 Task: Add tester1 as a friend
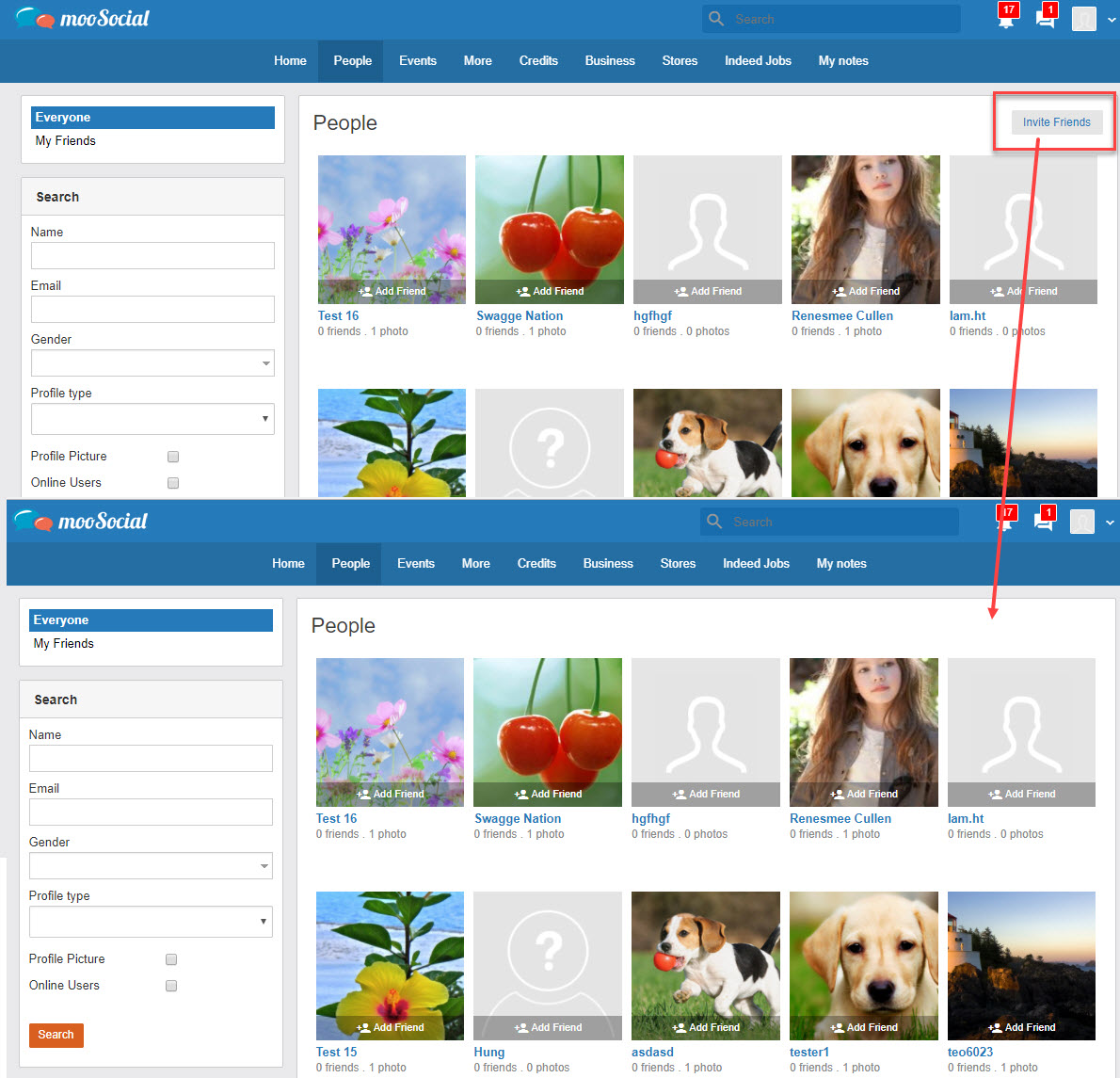[x=864, y=1027]
